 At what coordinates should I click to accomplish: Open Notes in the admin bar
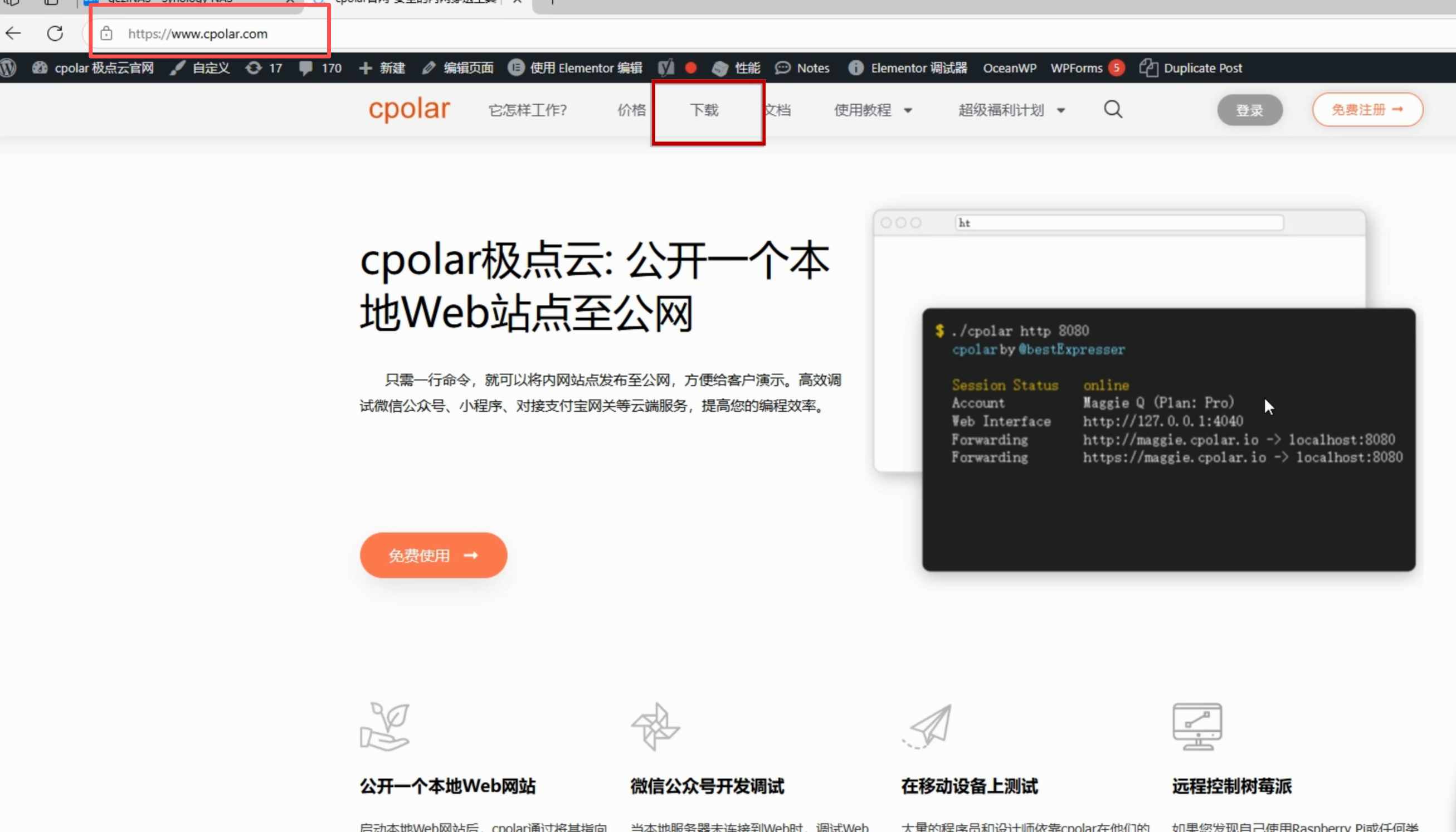(802, 68)
